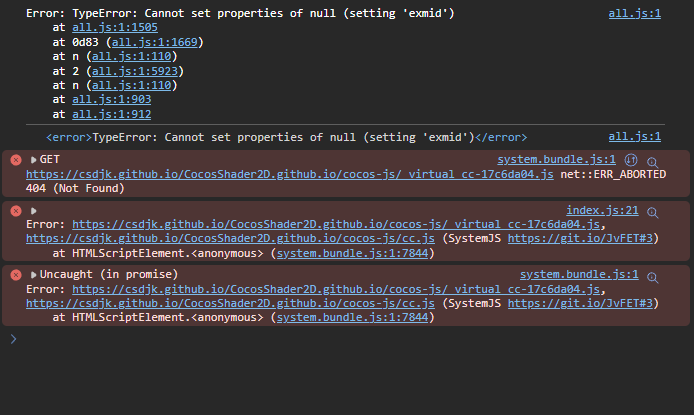This screenshot has height=415, width=694.
Task: Expand the error row with index.js:21
Action: 33,211
